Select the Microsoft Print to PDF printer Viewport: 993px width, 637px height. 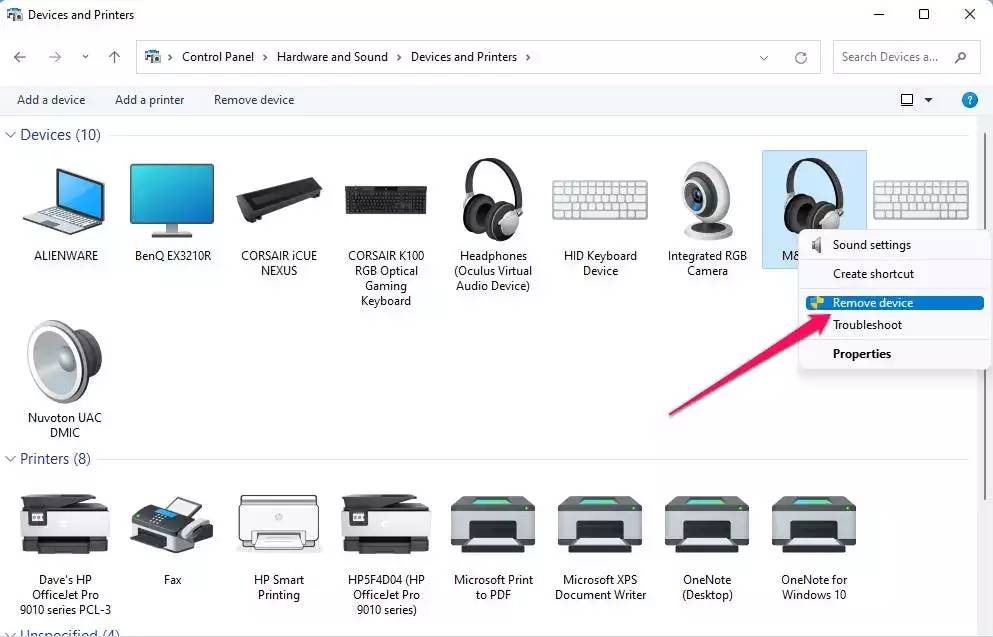pyautogui.click(x=493, y=523)
